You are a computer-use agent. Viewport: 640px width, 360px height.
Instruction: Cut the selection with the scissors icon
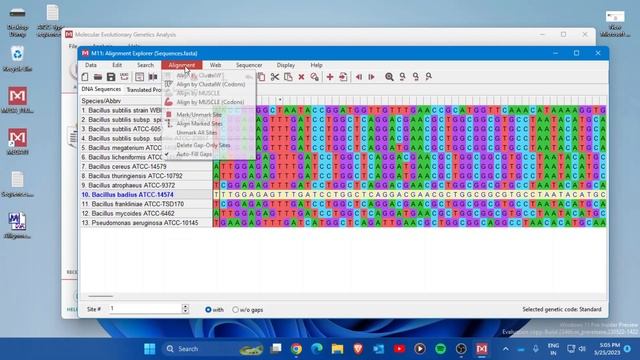[x=275, y=77]
